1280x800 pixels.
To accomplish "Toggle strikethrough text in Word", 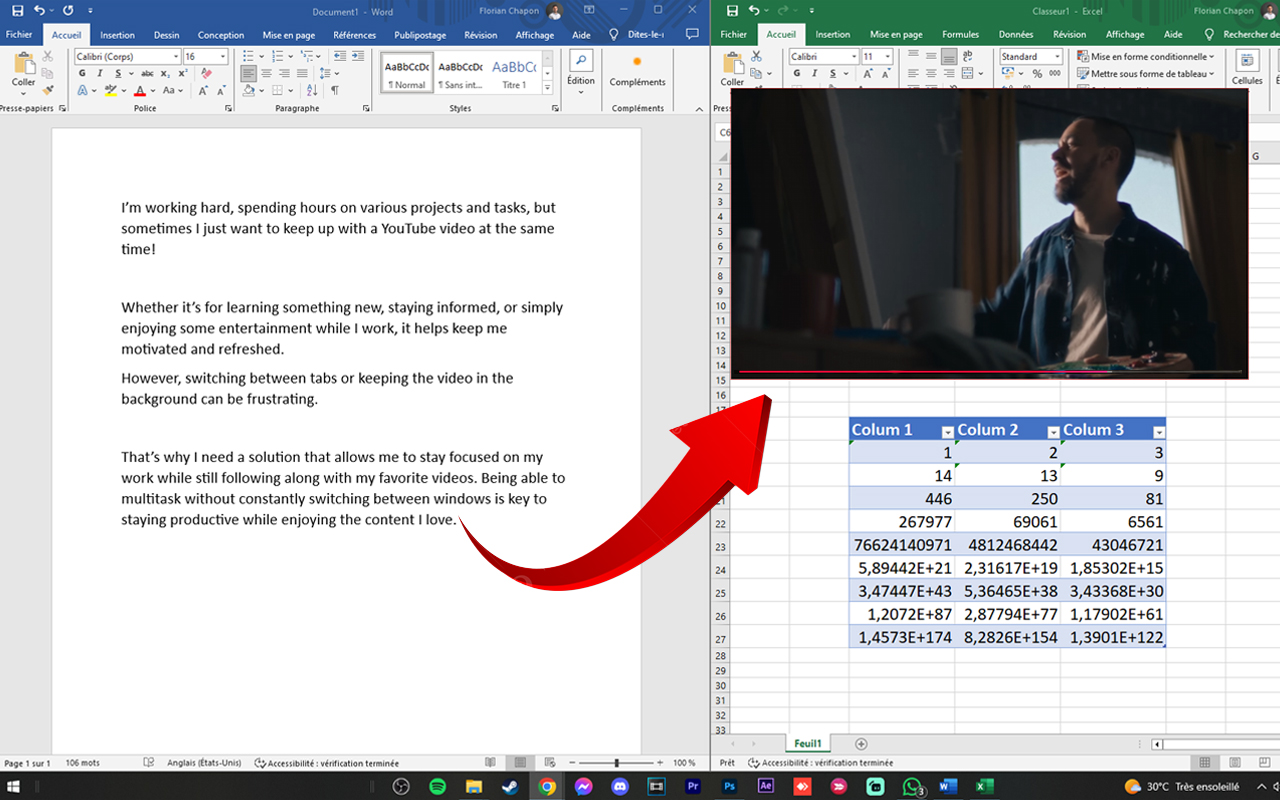I will pos(147,74).
